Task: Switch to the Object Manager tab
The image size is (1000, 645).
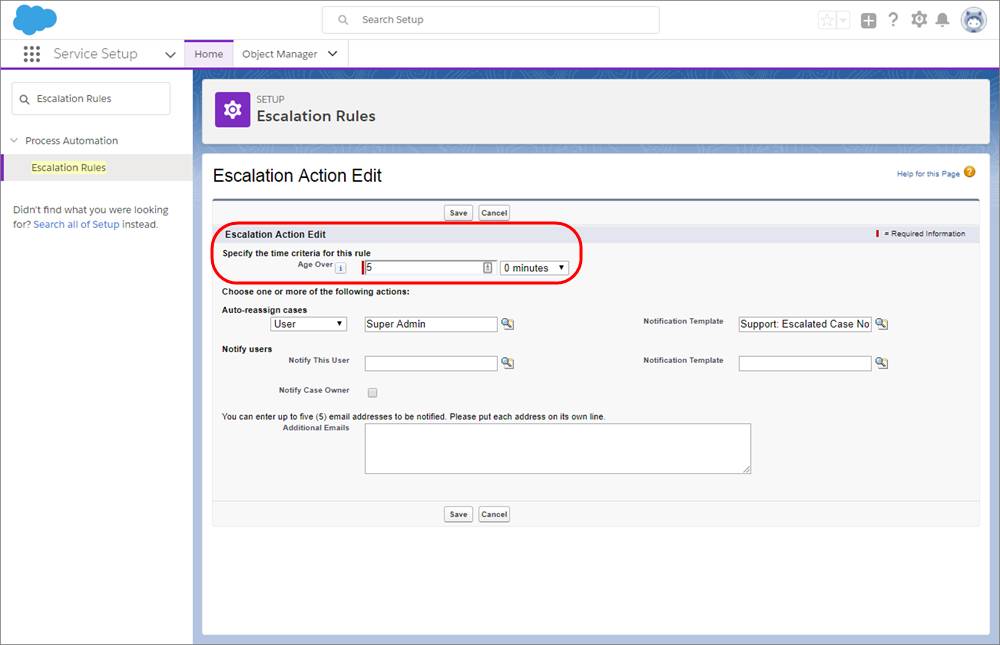Action: click(279, 54)
